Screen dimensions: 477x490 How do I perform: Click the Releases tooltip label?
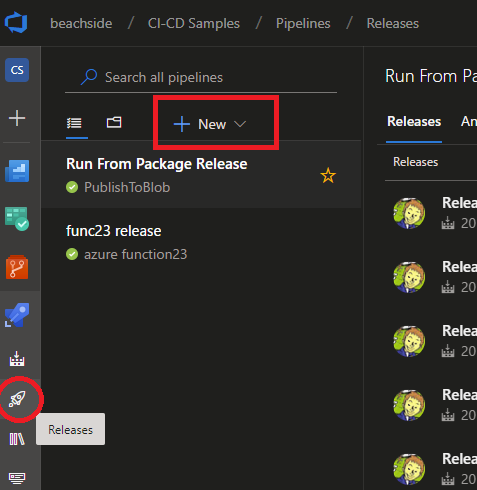[71, 429]
